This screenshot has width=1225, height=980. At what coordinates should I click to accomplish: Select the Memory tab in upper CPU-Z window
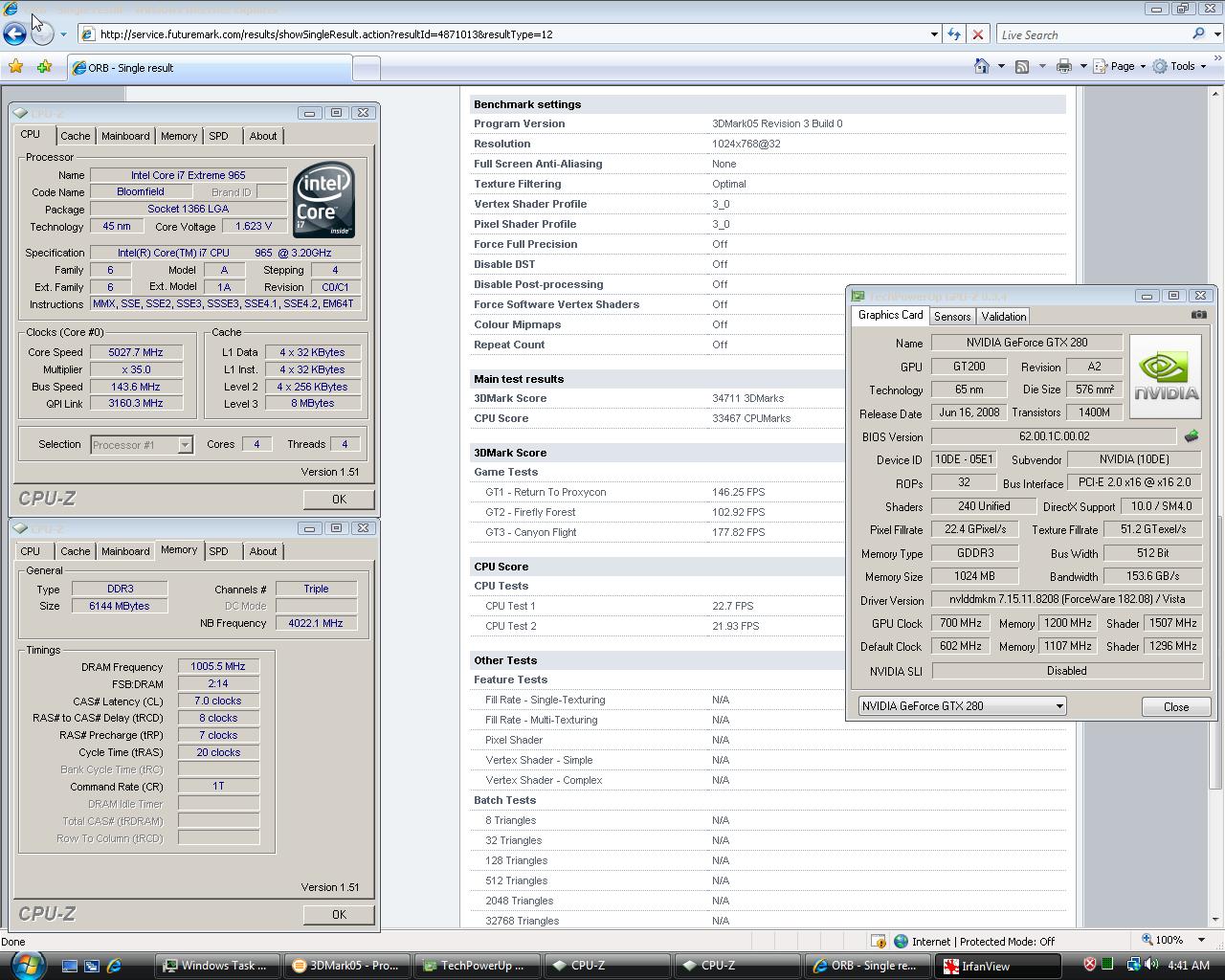coord(179,136)
